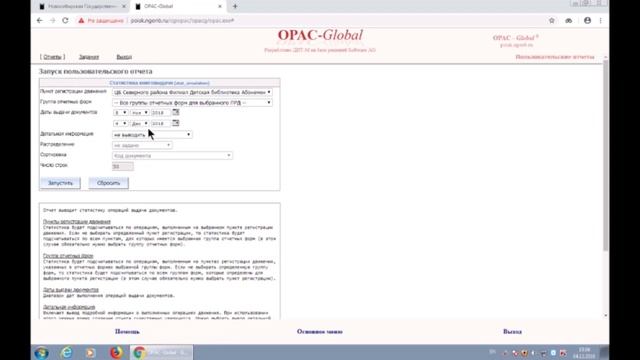Expand the Детальная информация dropdown
The height and width of the screenshot is (360, 640).
pyautogui.click(x=152, y=134)
